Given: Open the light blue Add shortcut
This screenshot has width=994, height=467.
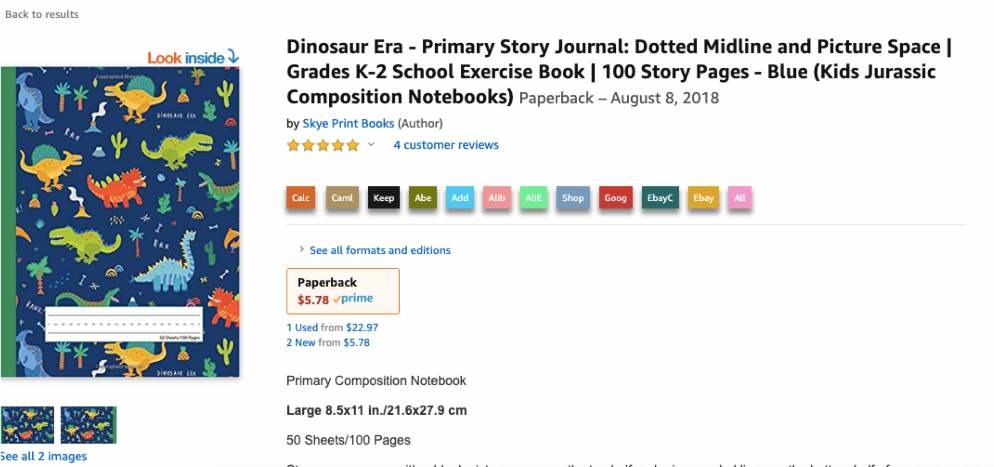Looking at the screenshot, I should point(460,198).
